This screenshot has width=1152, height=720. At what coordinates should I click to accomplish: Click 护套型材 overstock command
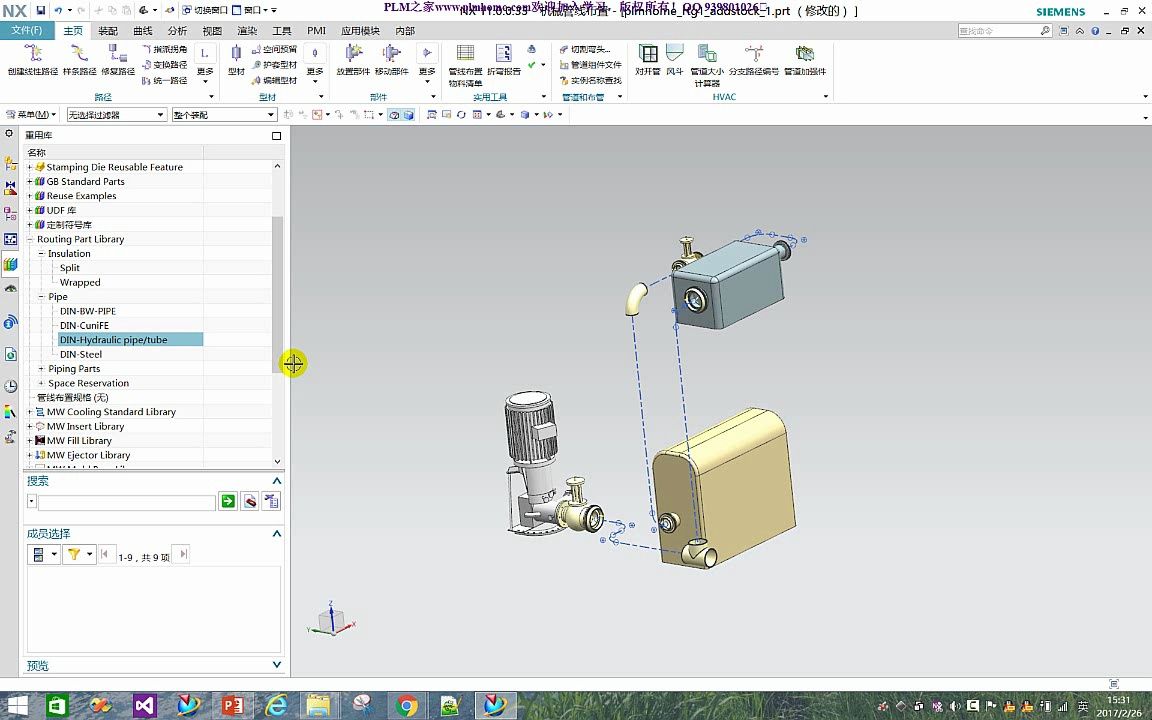[274, 65]
